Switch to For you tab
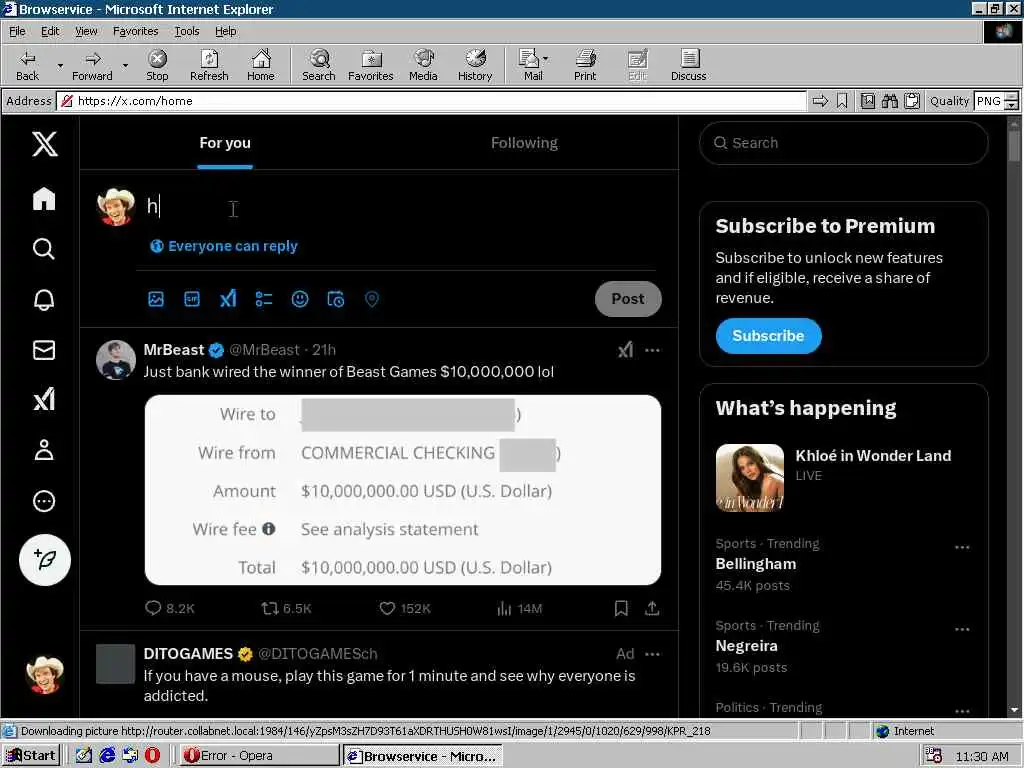Image resolution: width=1024 pixels, height=768 pixels. coord(225,143)
